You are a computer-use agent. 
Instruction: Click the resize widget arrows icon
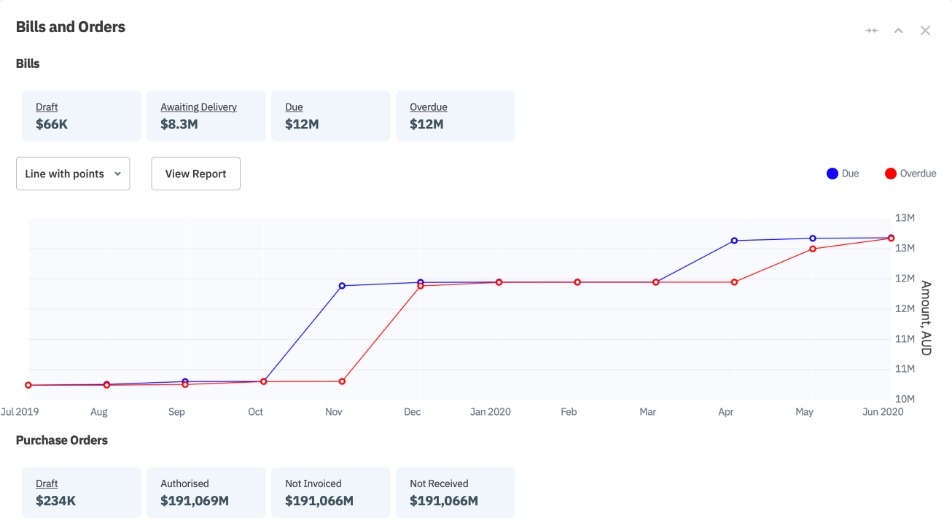coord(871,30)
